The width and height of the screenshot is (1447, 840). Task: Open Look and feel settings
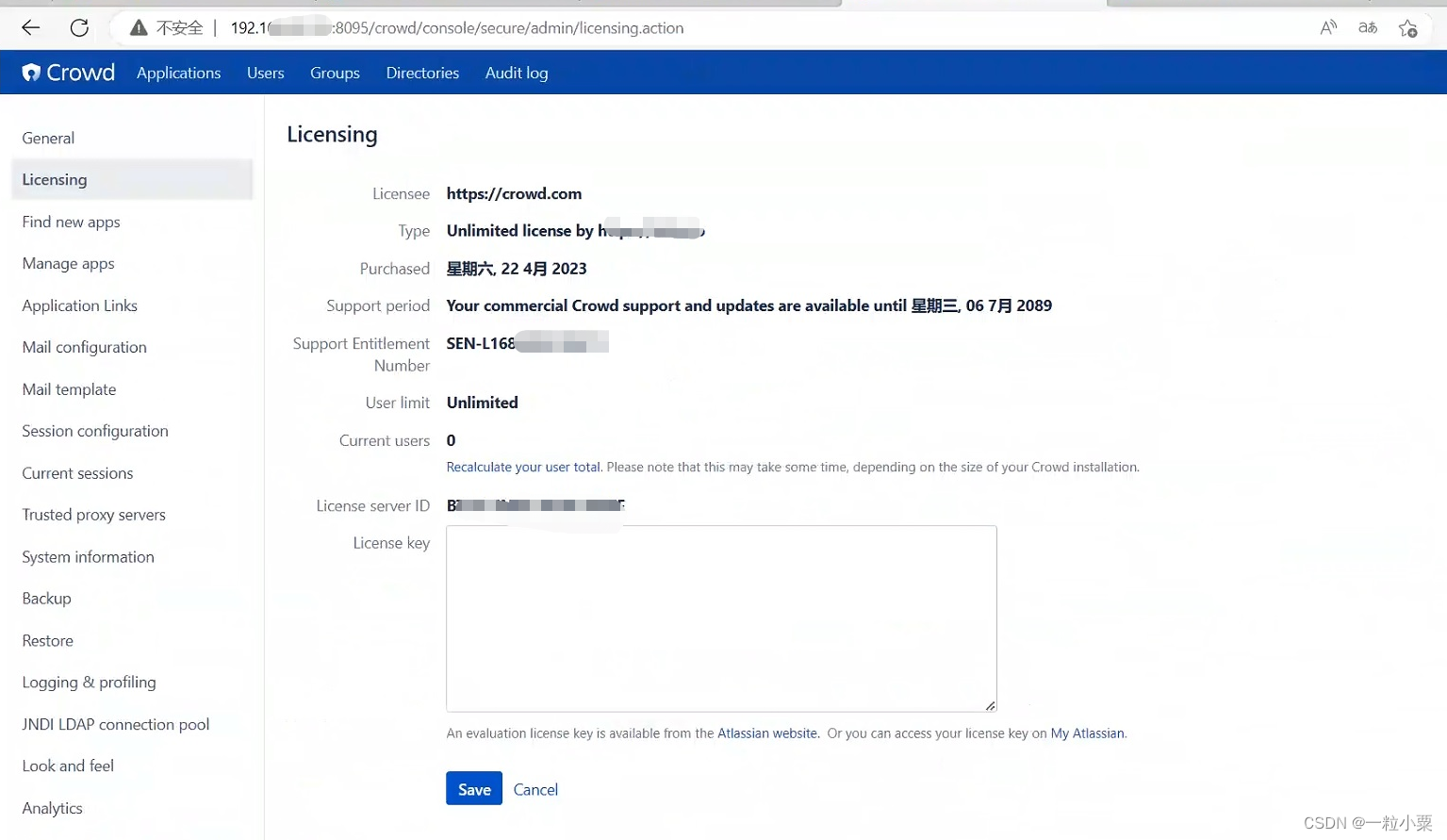click(68, 766)
